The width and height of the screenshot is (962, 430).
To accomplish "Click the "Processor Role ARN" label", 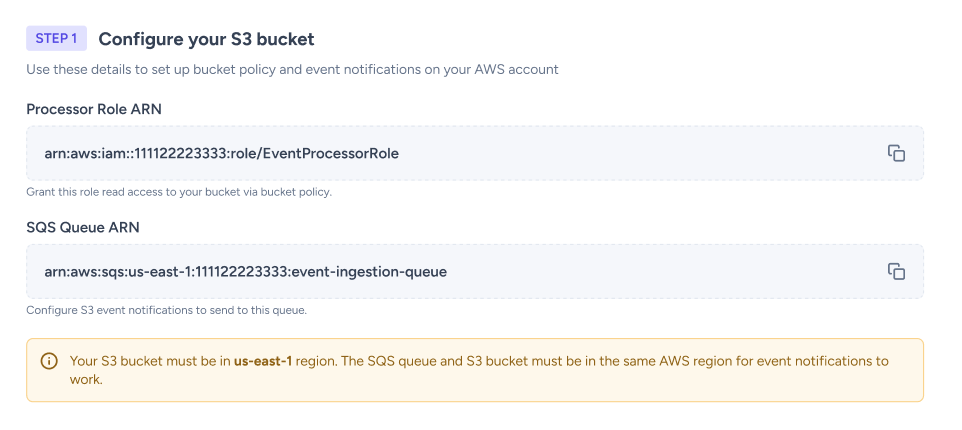I will (x=93, y=109).
